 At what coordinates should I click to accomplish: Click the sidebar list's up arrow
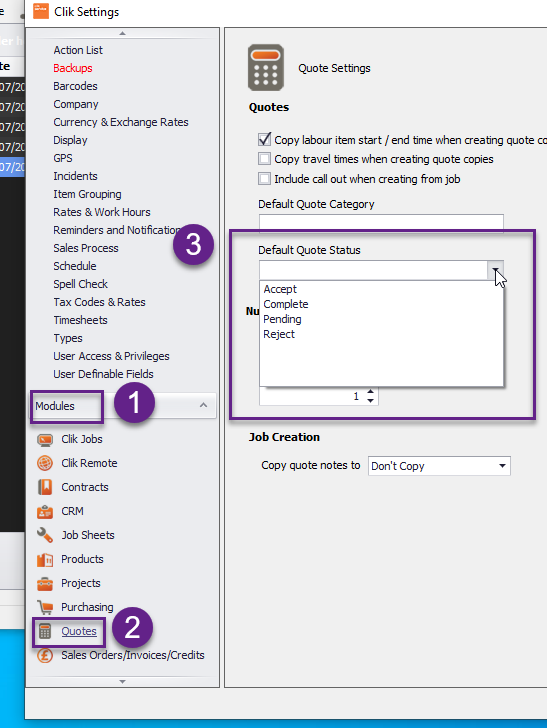click(x=123, y=33)
